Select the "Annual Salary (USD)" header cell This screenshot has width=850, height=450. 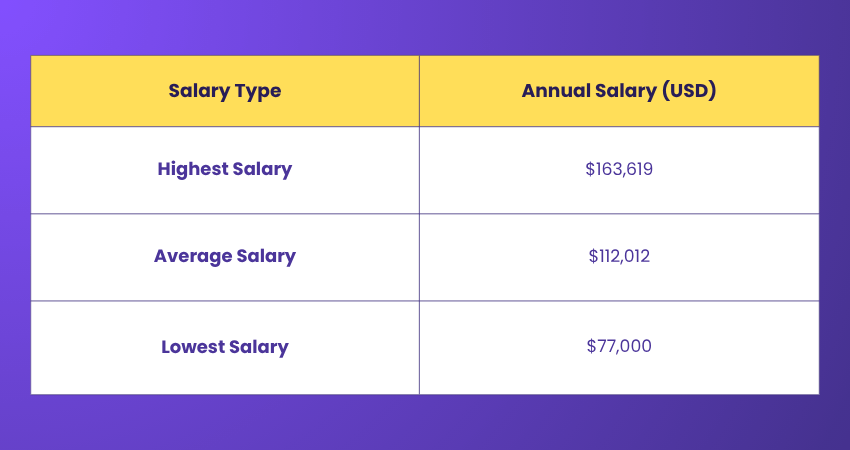click(618, 91)
